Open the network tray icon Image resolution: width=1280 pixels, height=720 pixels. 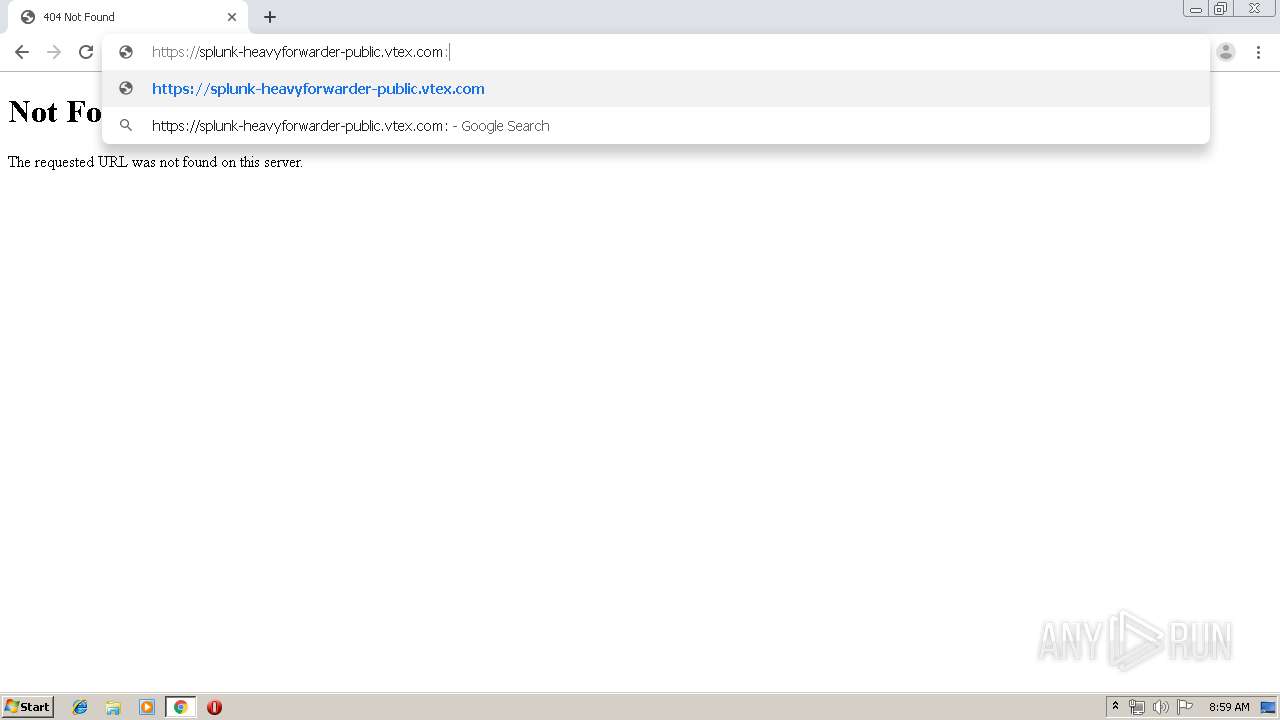1137,707
